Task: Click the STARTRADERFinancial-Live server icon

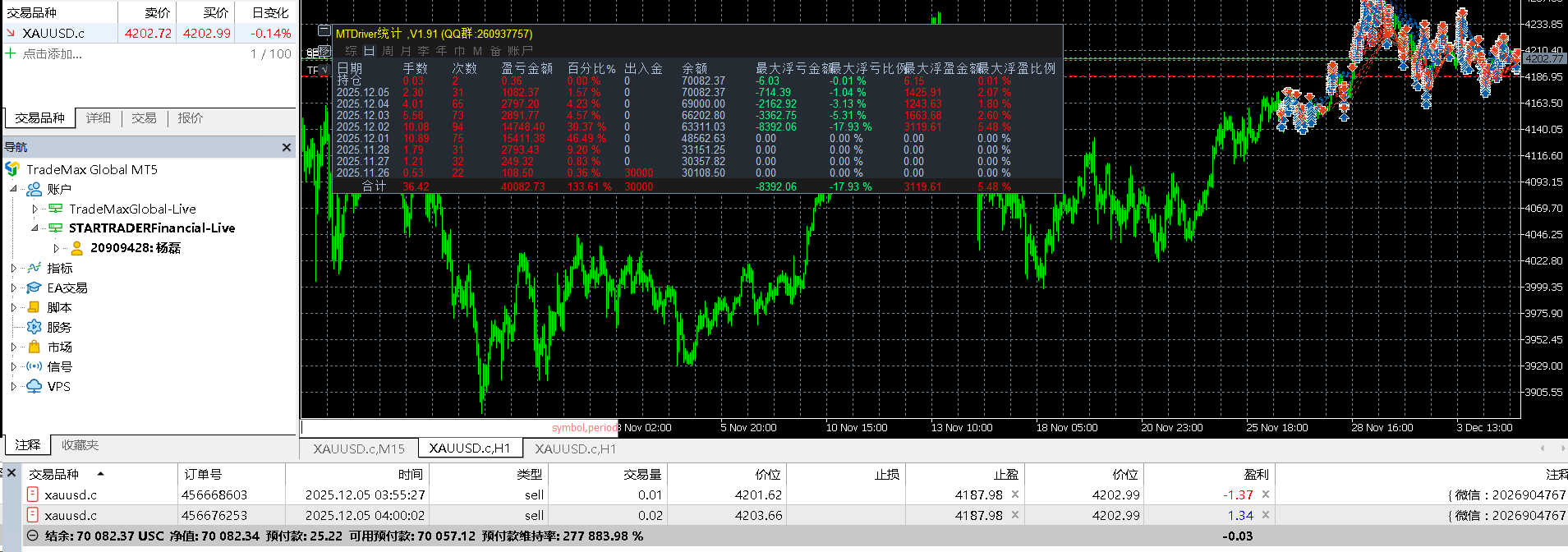Action: pyautogui.click(x=56, y=228)
